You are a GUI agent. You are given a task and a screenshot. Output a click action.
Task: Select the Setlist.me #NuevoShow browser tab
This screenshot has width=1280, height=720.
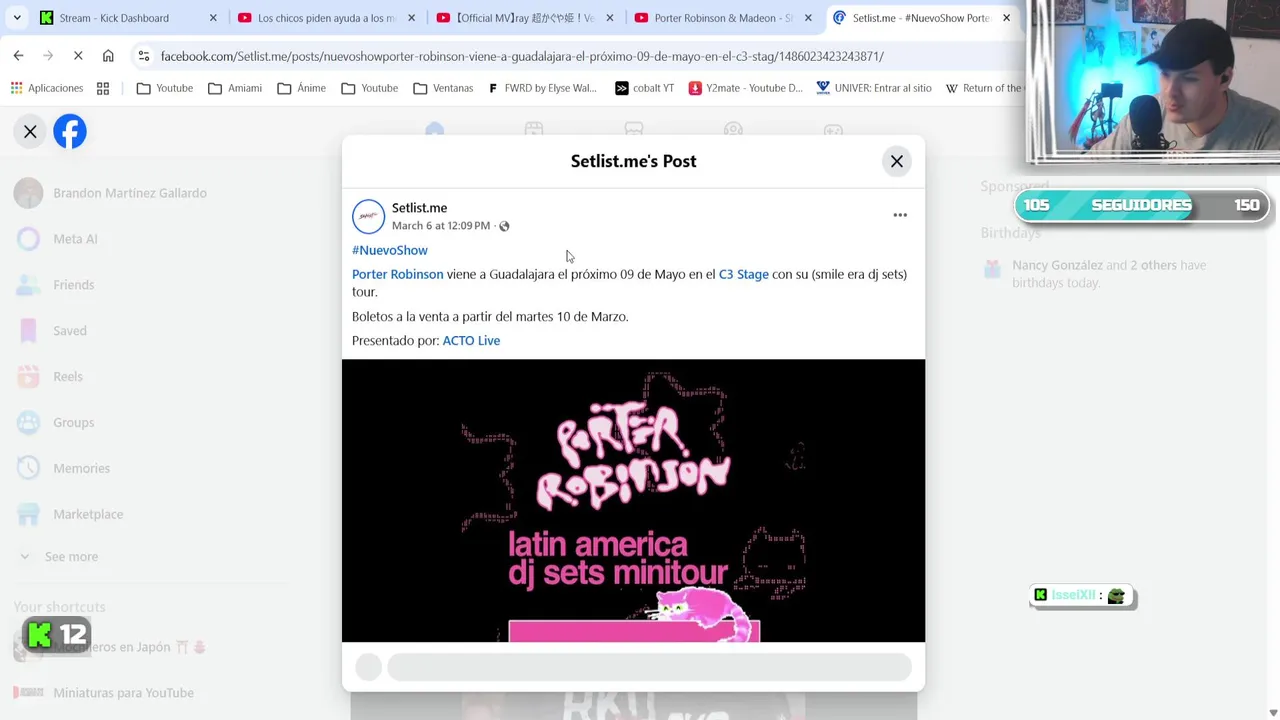coord(921,18)
